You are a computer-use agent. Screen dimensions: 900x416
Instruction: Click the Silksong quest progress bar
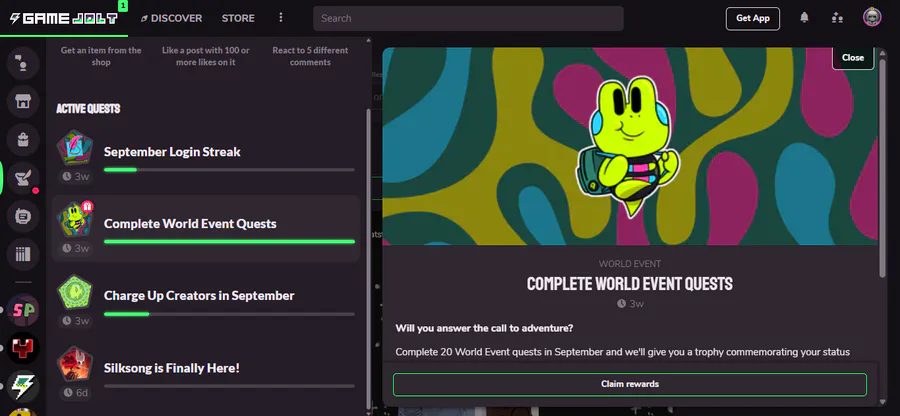229,386
